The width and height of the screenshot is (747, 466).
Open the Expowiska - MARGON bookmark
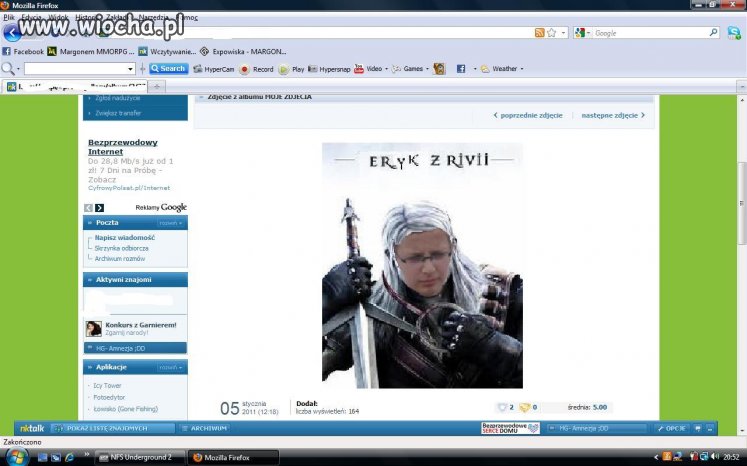point(243,51)
